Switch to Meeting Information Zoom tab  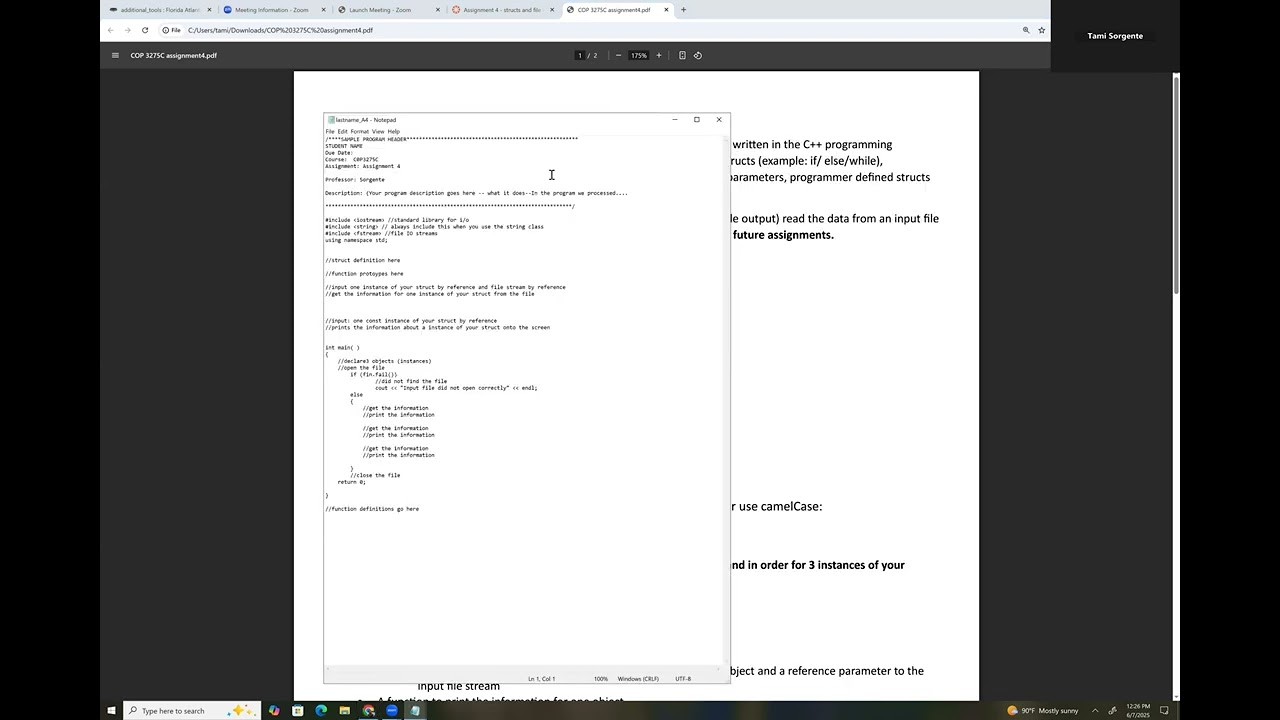coord(272,10)
